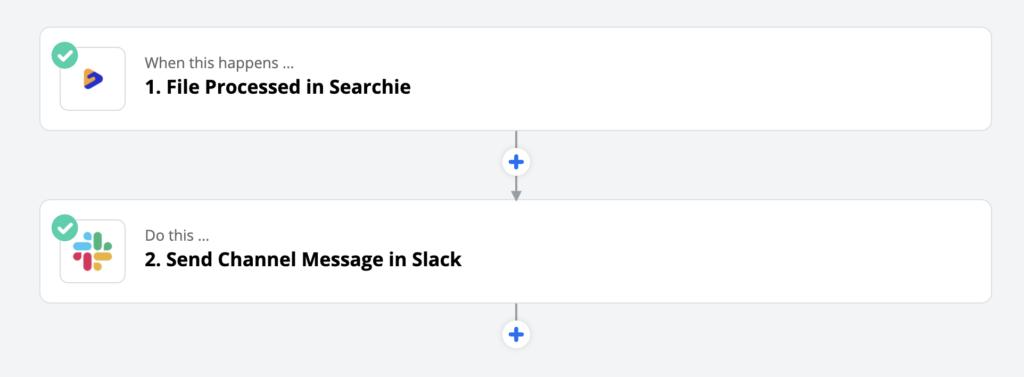Click the "Do this ..." label
The image size is (1024, 377).
point(177,236)
